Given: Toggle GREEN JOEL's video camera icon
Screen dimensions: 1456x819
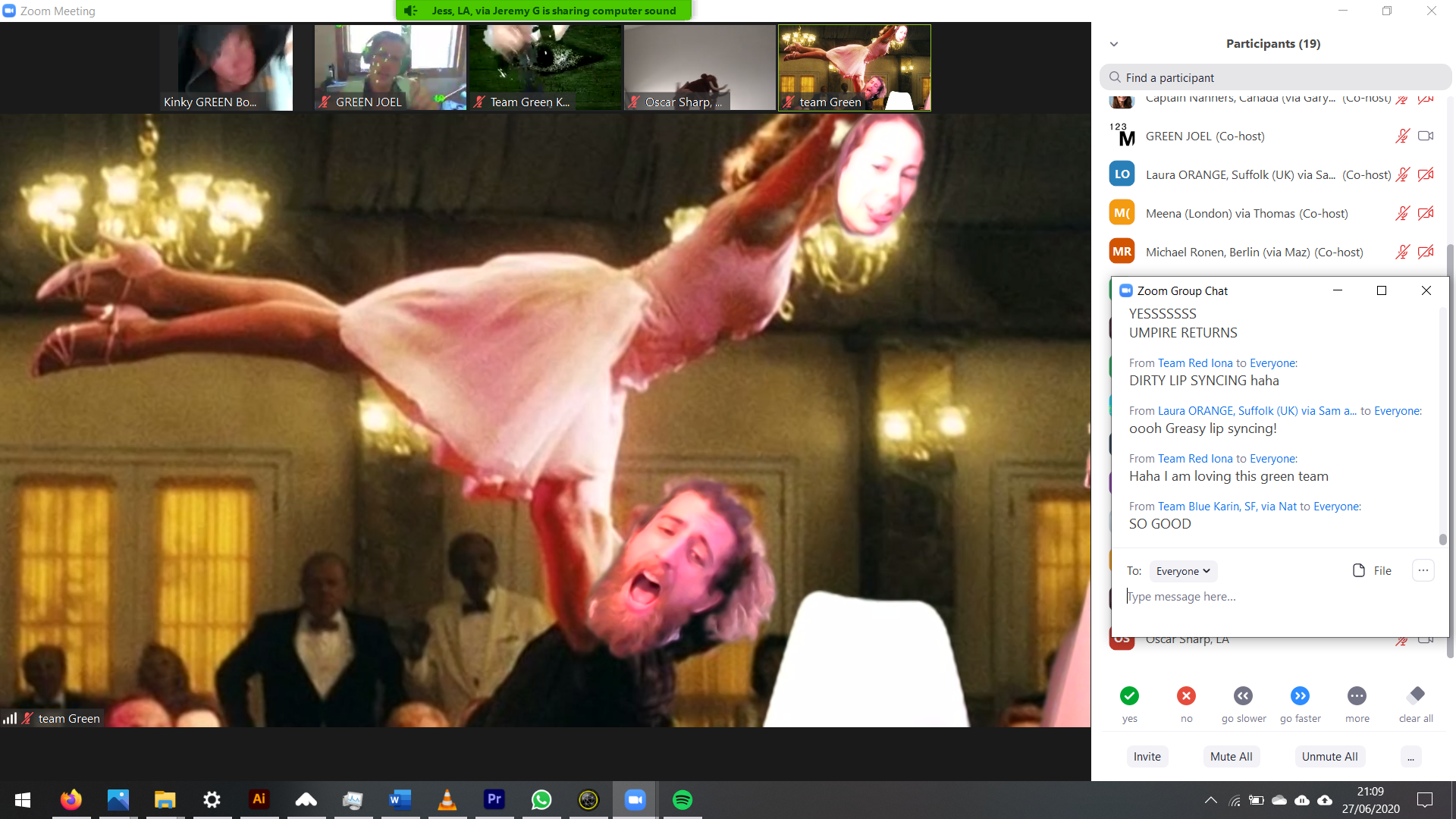Looking at the screenshot, I should point(1426,136).
